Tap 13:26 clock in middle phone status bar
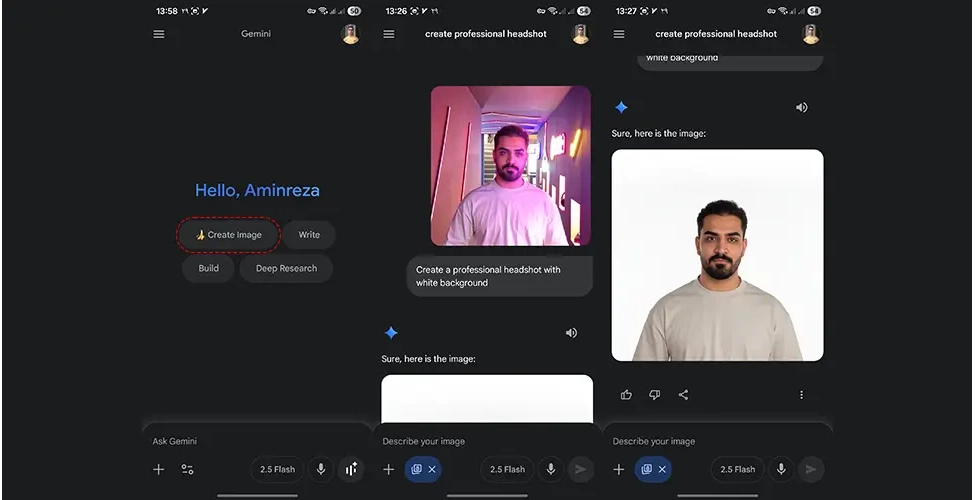This screenshot has width=975, height=500. (x=396, y=11)
